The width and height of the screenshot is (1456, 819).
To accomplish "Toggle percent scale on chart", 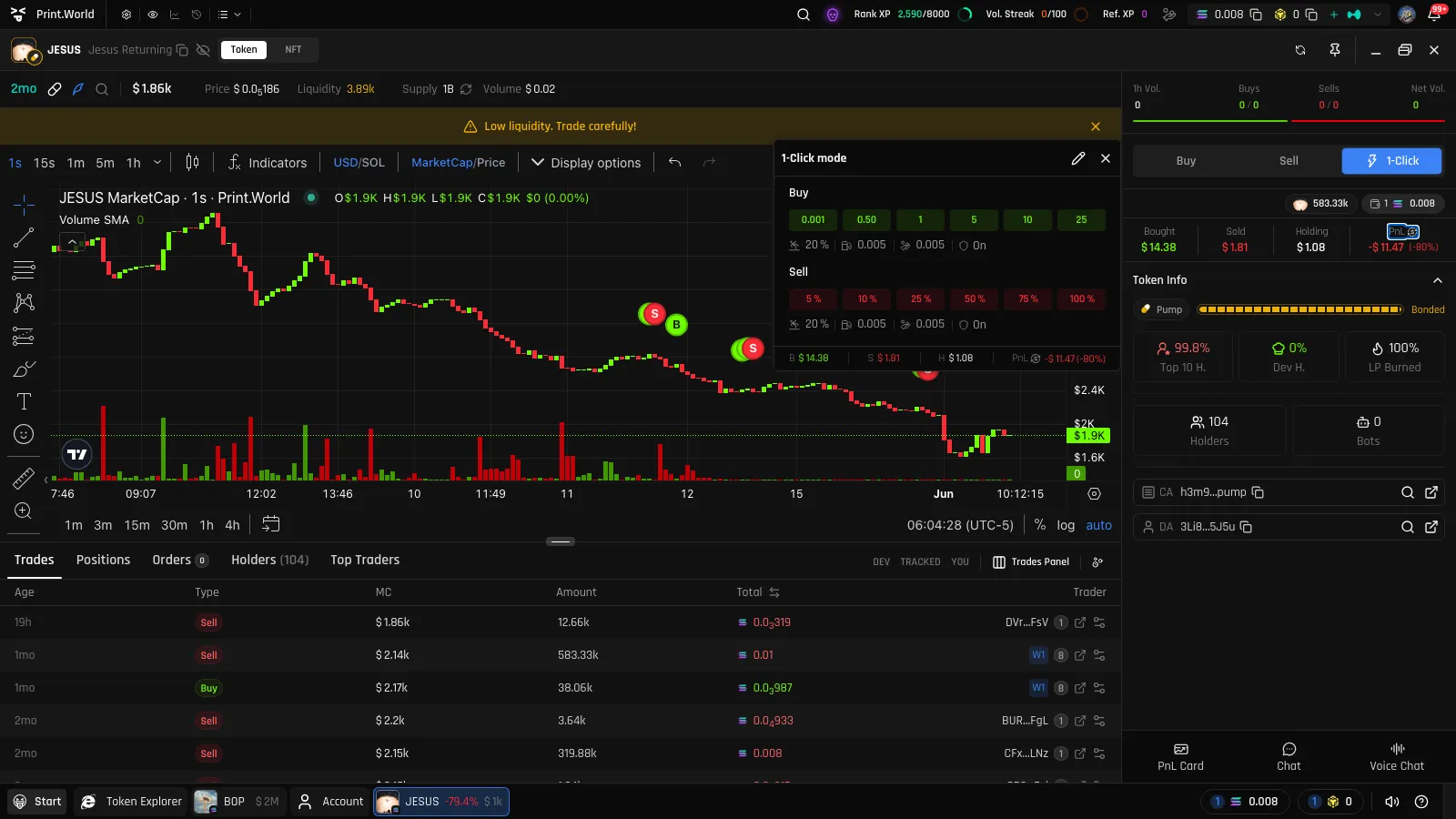I will point(1040,525).
